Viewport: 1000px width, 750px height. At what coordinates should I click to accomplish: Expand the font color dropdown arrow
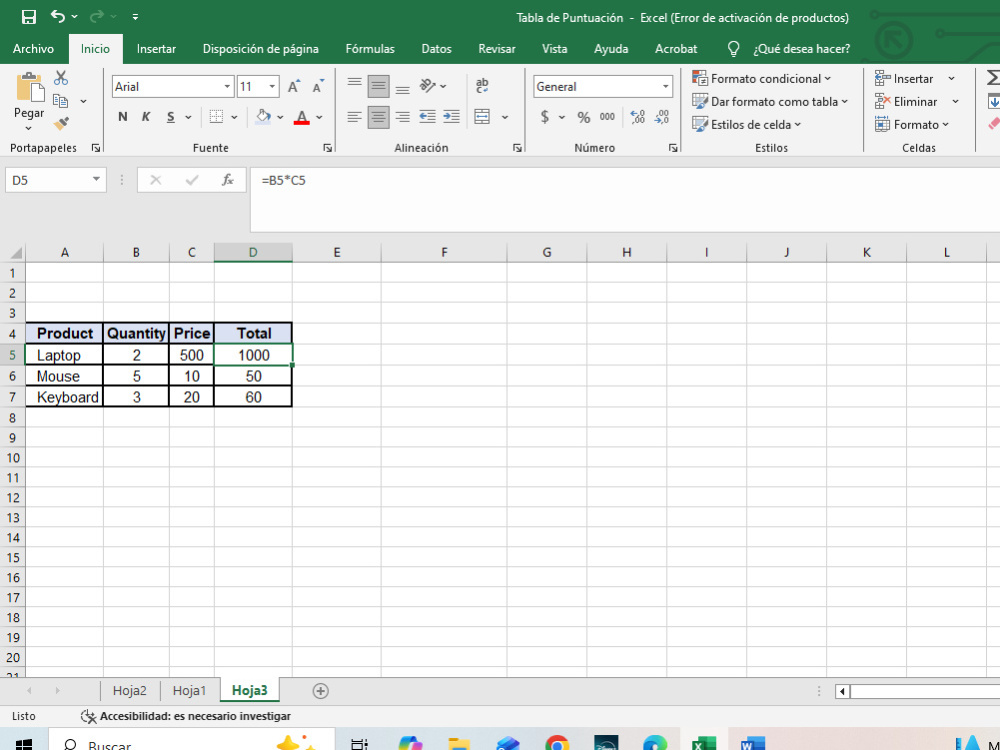click(x=319, y=117)
